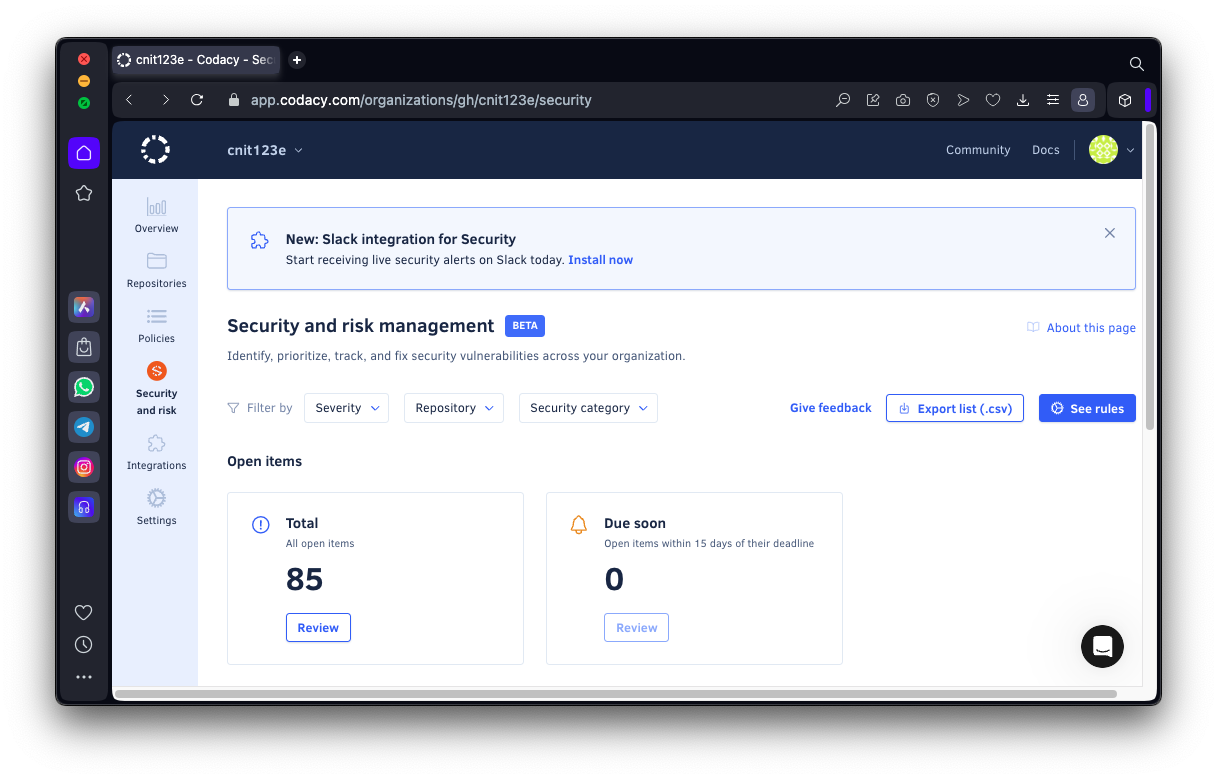Expand the Security category filter dropdown
1217x779 pixels.
(588, 408)
